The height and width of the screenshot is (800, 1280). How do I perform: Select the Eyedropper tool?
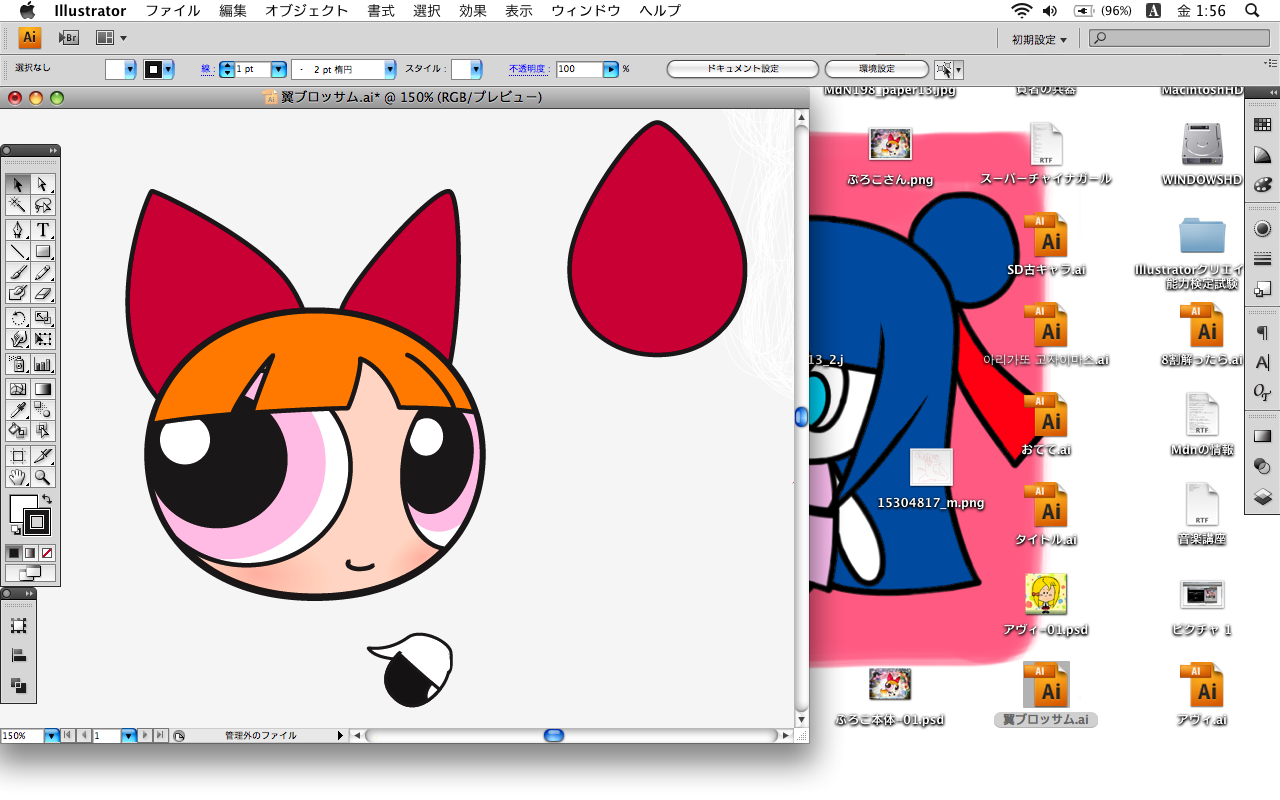click(x=18, y=410)
